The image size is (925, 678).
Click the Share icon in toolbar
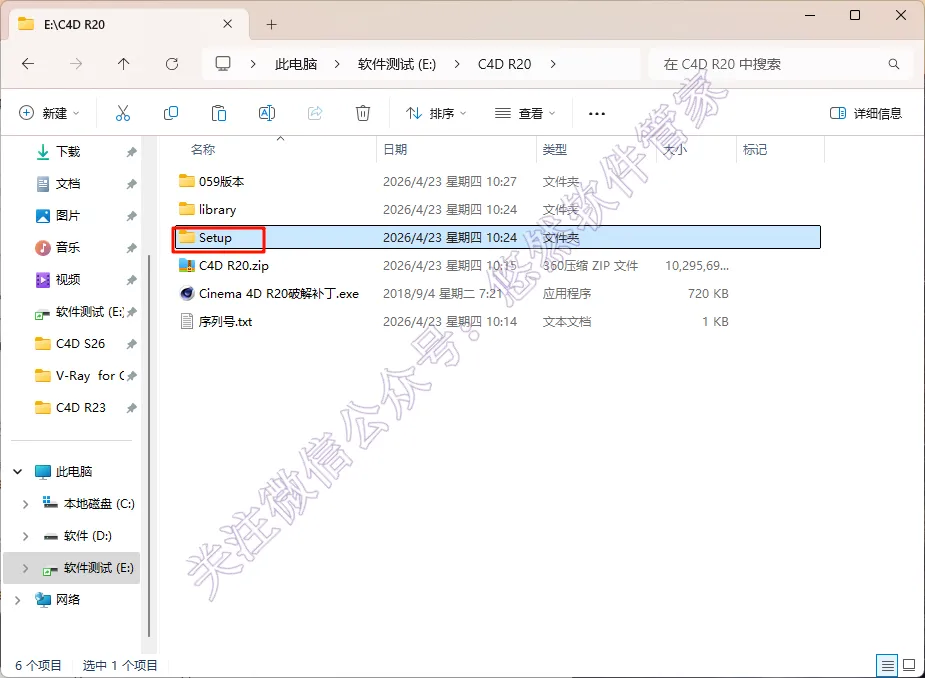[x=315, y=113]
